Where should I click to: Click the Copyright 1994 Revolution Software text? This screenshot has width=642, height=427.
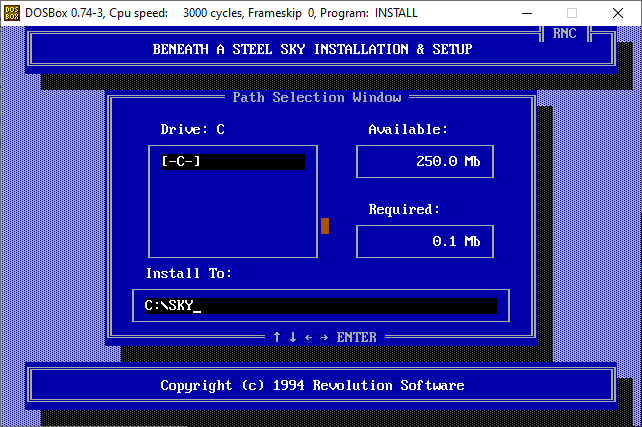click(312, 385)
